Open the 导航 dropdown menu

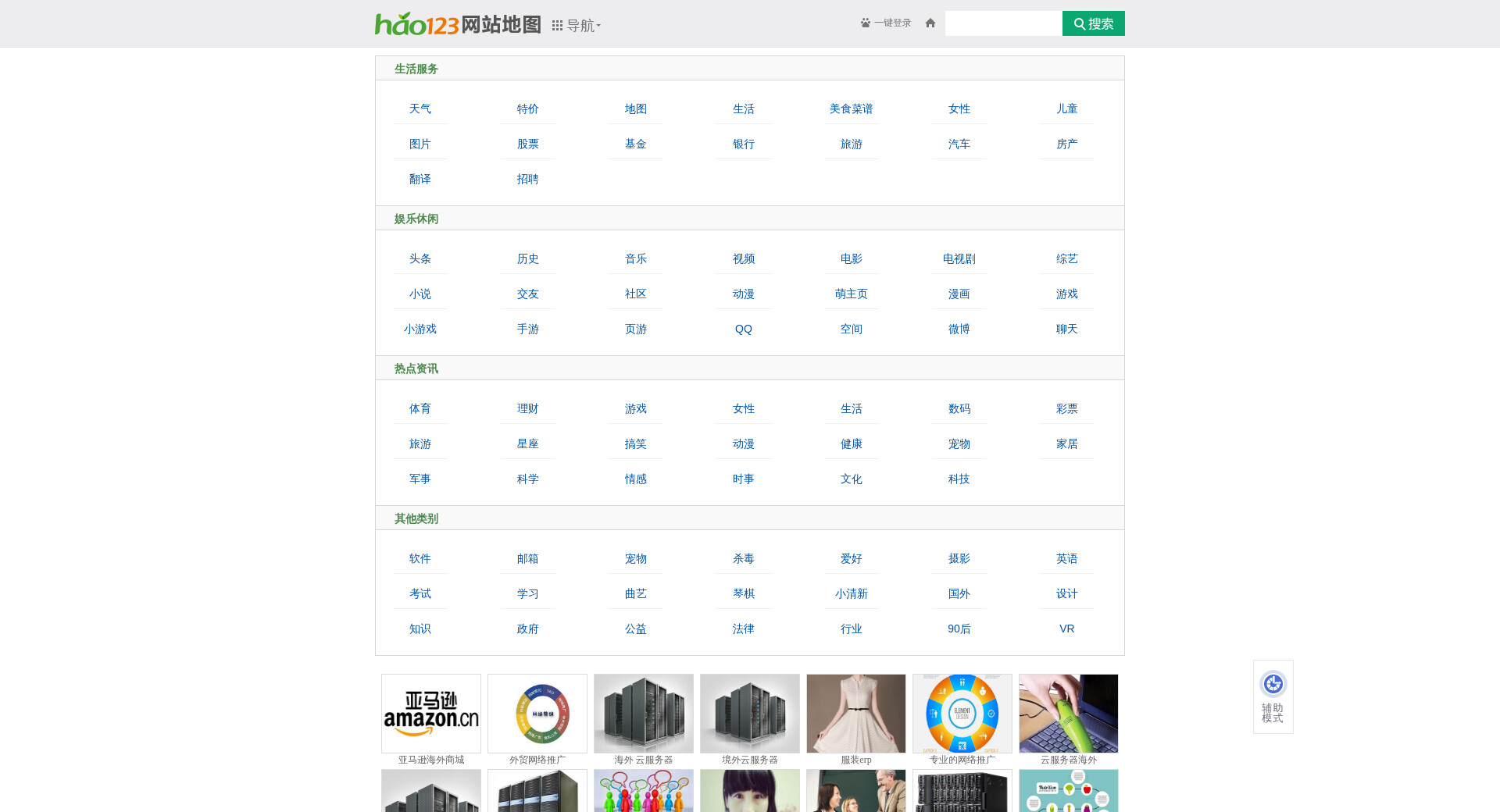[577, 26]
